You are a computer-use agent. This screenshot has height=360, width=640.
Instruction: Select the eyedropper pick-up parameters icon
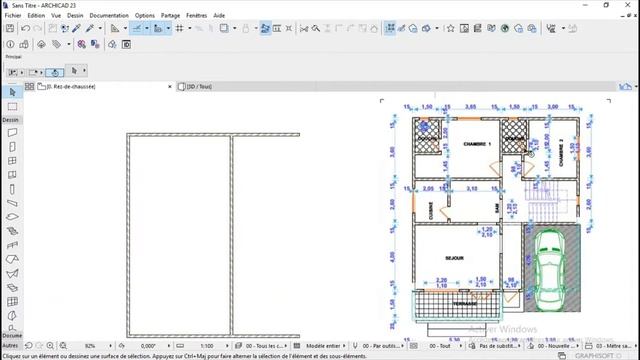point(76,28)
